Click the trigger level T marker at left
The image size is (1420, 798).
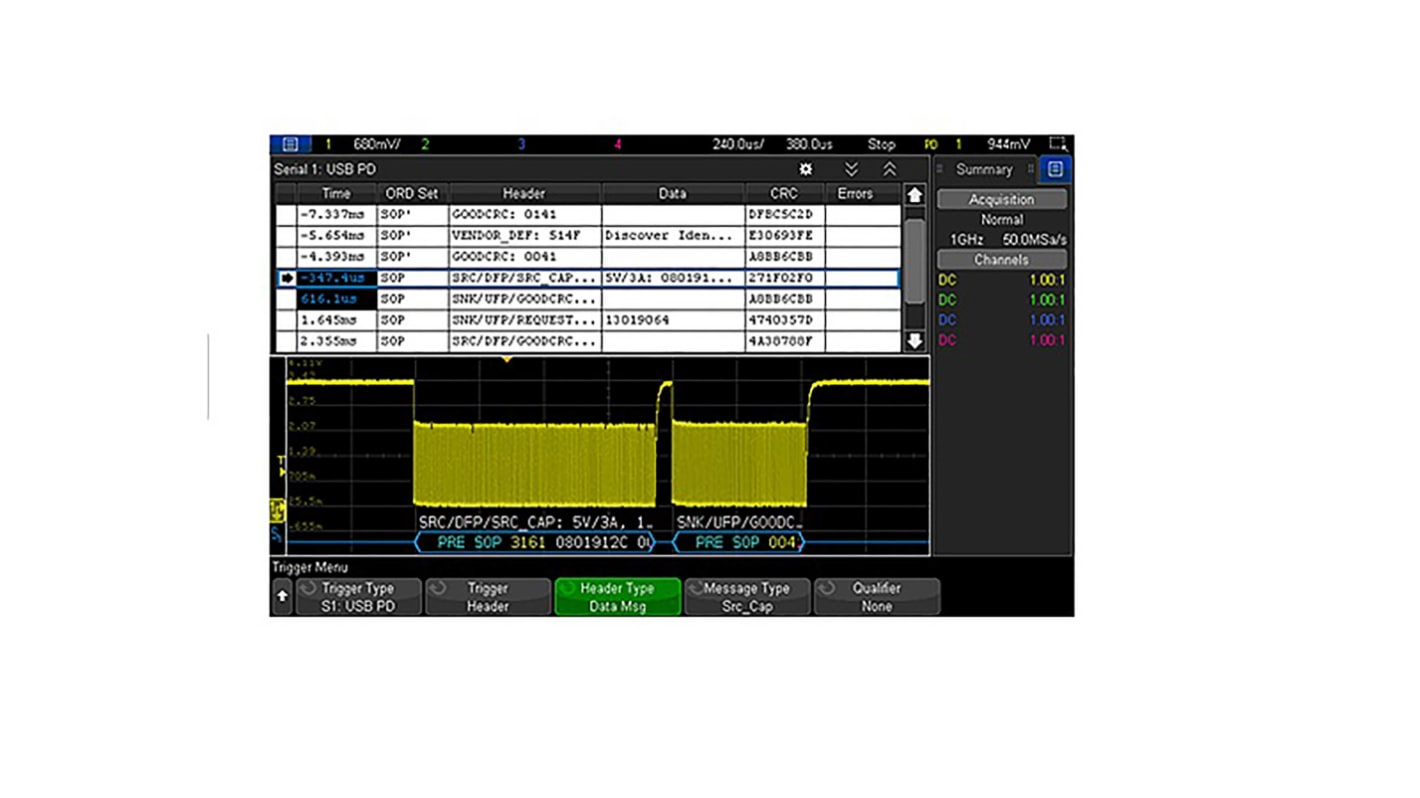[x=280, y=464]
